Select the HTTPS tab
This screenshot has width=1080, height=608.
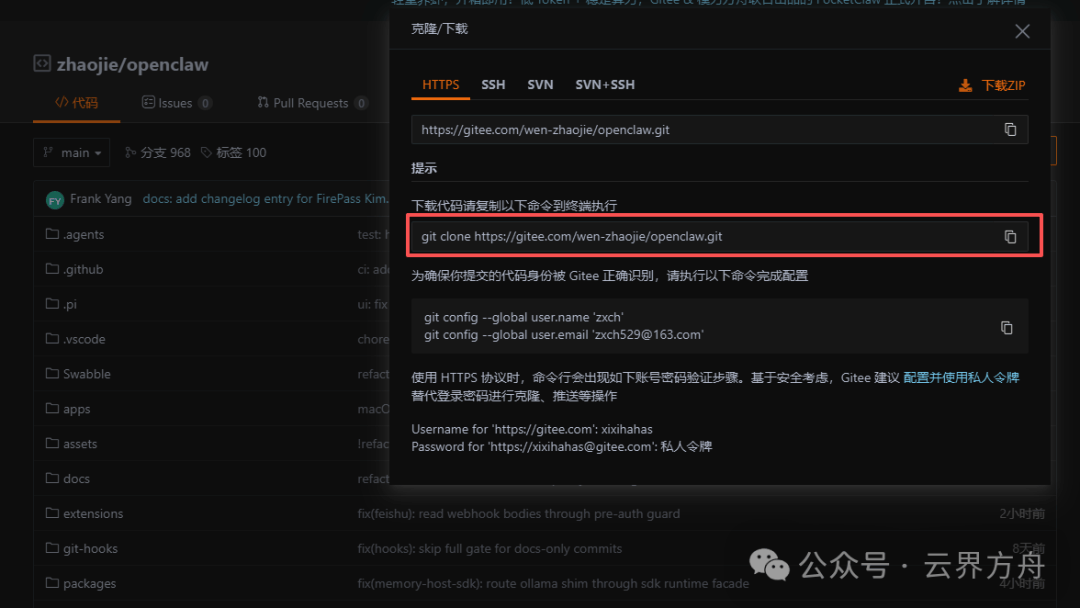[x=440, y=85]
